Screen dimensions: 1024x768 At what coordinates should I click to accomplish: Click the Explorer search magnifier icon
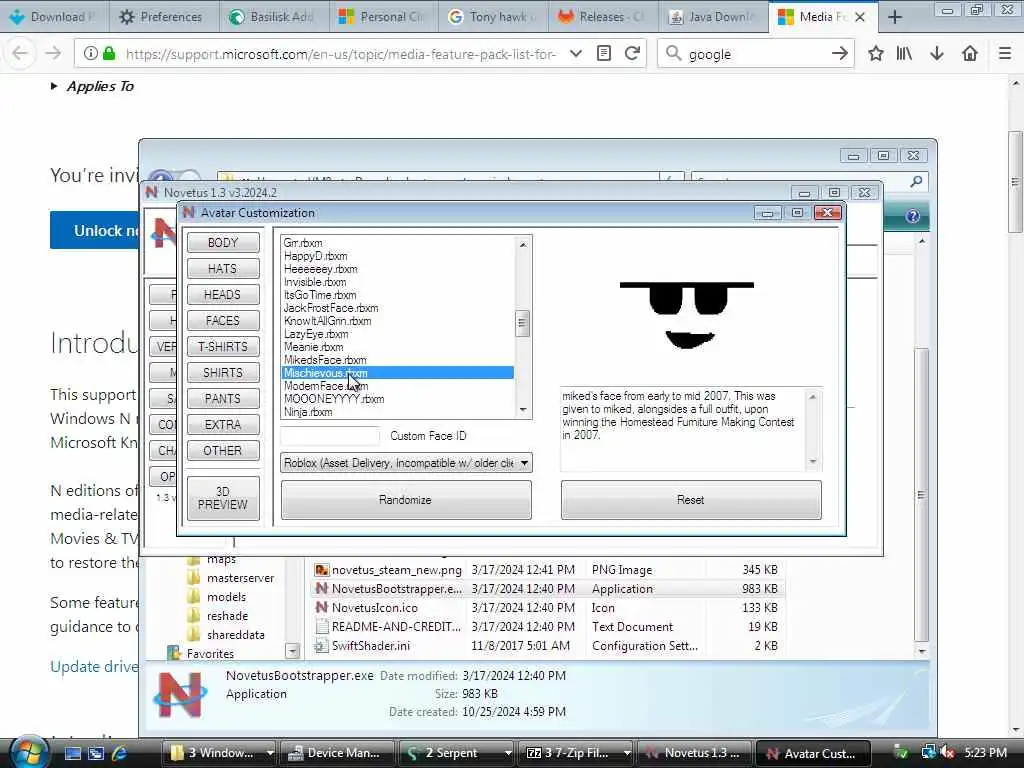916,181
